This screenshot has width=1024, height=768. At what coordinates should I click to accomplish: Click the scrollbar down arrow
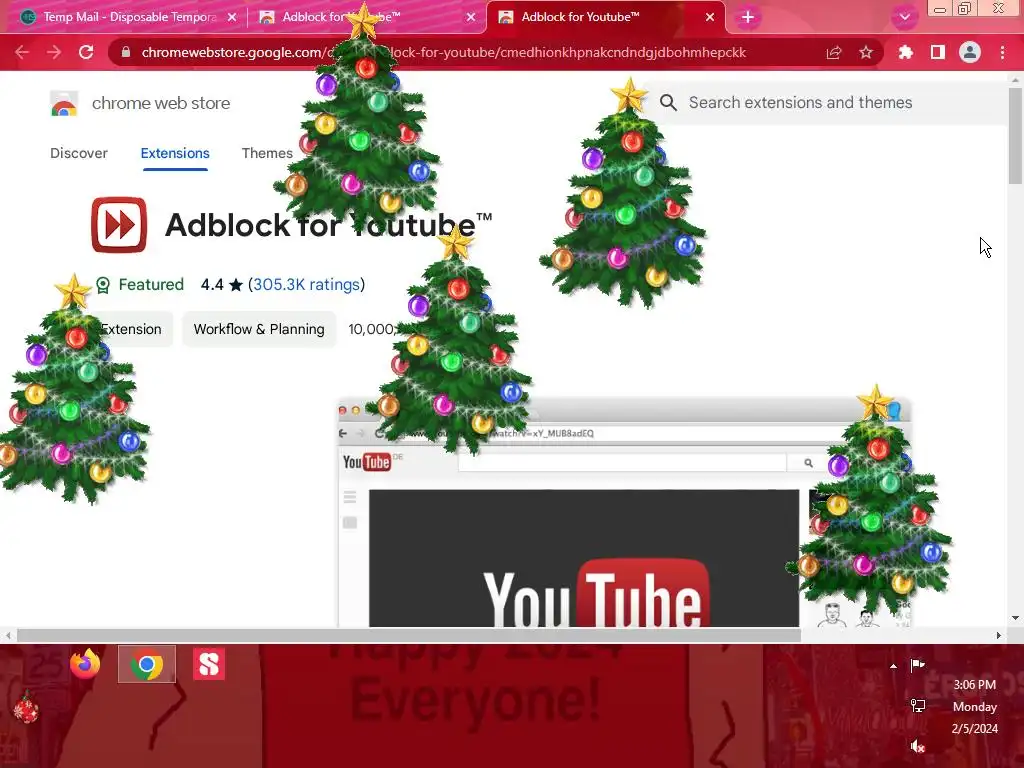click(x=1015, y=618)
